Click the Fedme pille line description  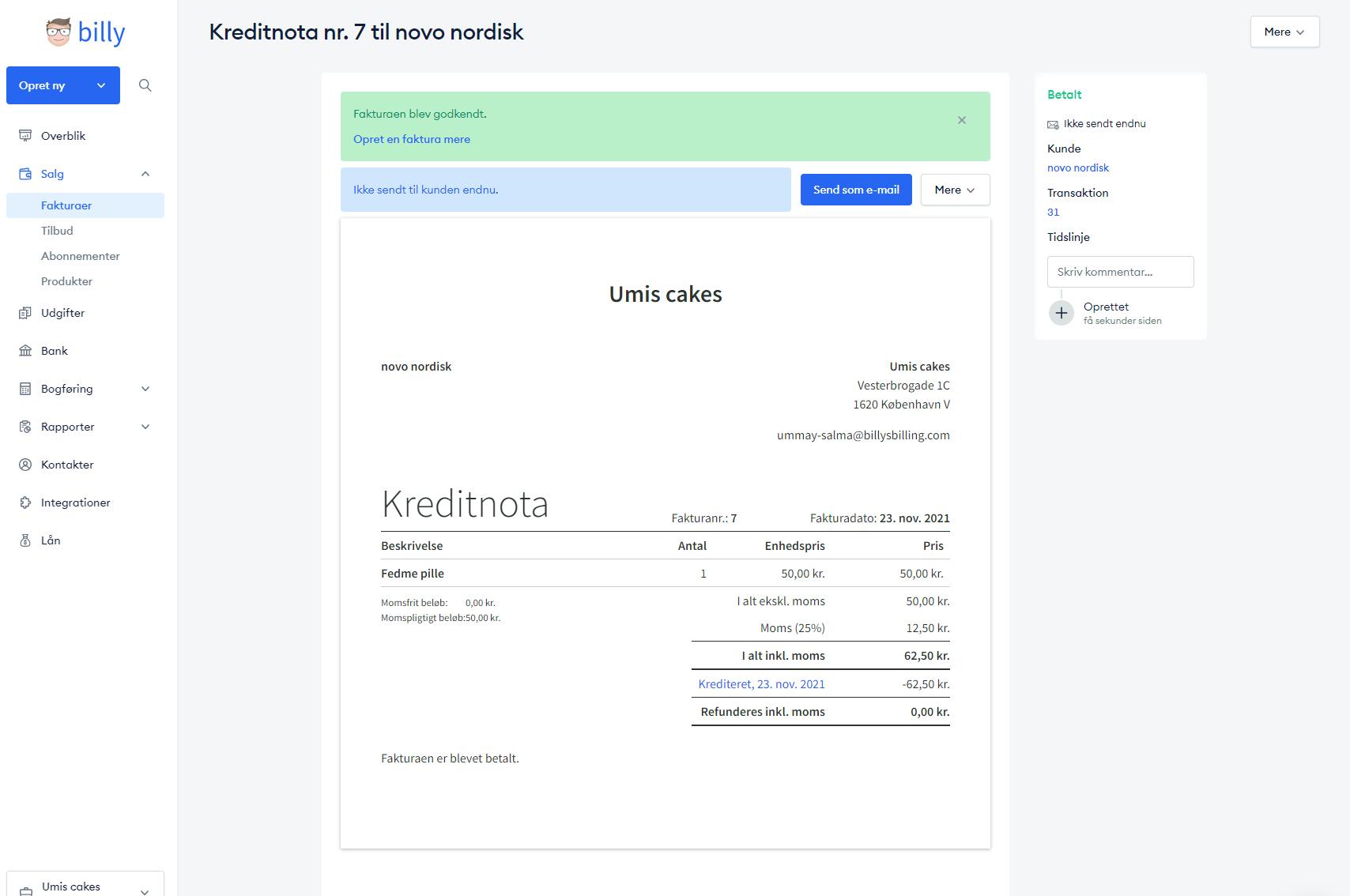tap(413, 574)
